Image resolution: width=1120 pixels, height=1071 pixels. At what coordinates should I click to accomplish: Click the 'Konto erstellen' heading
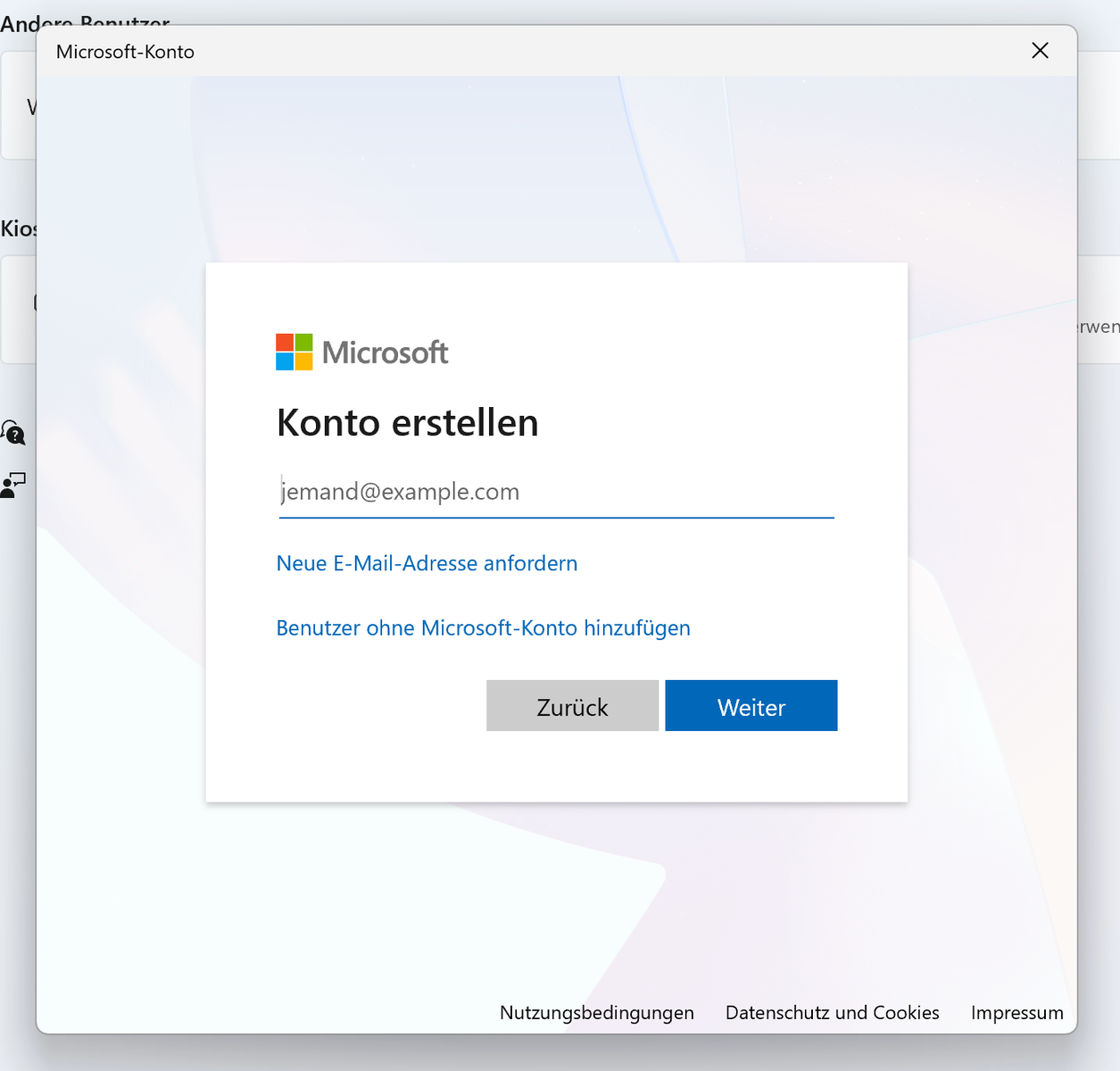[x=408, y=423]
